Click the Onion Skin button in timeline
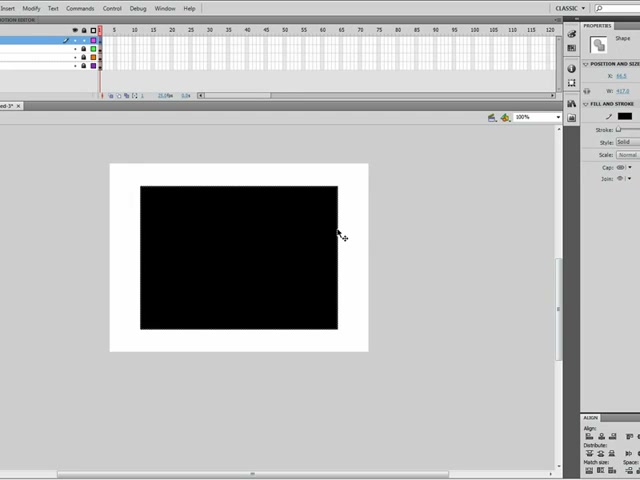The height and width of the screenshot is (480, 640). pyautogui.click(x=111, y=96)
